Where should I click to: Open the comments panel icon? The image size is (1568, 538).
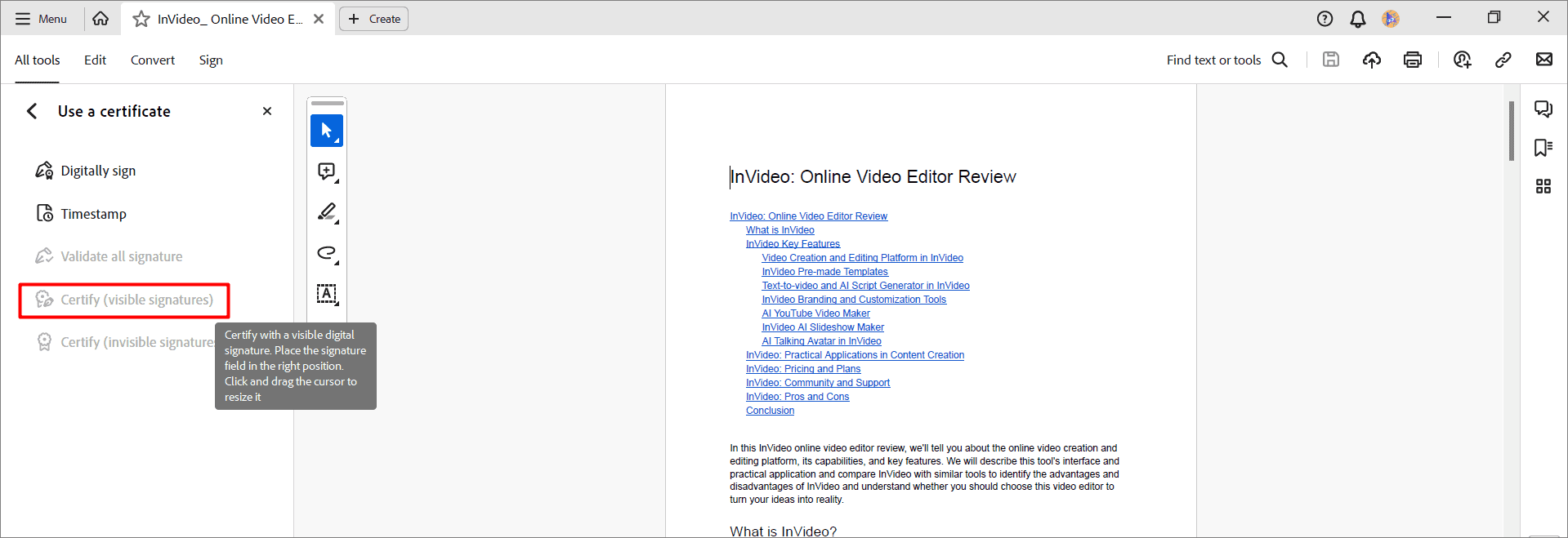(x=1543, y=109)
